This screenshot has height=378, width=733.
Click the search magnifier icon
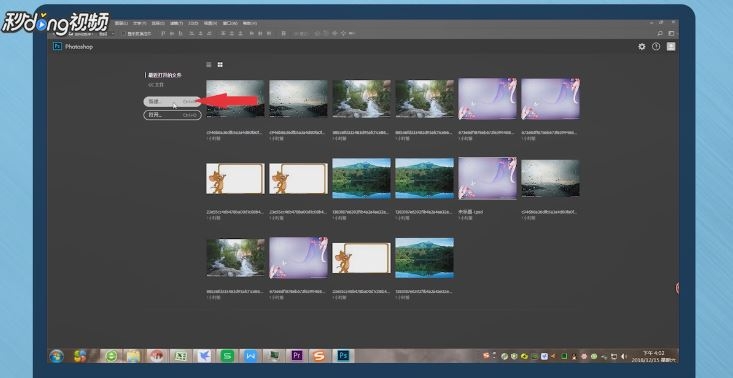point(660,34)
